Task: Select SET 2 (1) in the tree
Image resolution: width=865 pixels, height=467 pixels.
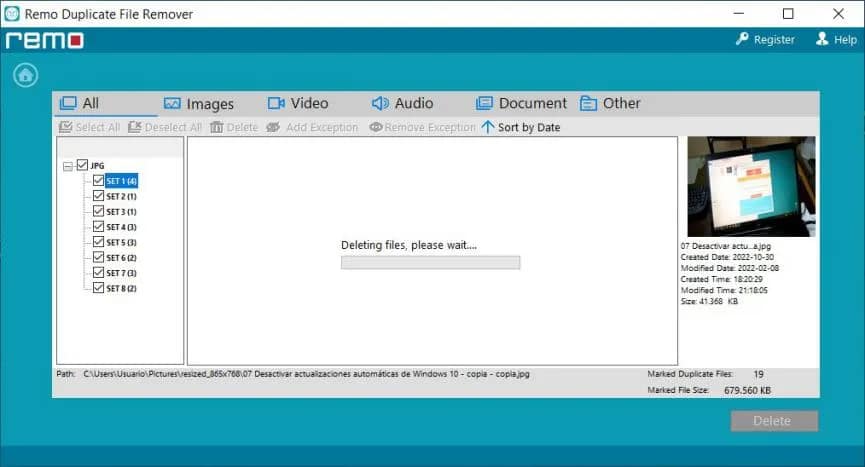Action: coord(121,196)
